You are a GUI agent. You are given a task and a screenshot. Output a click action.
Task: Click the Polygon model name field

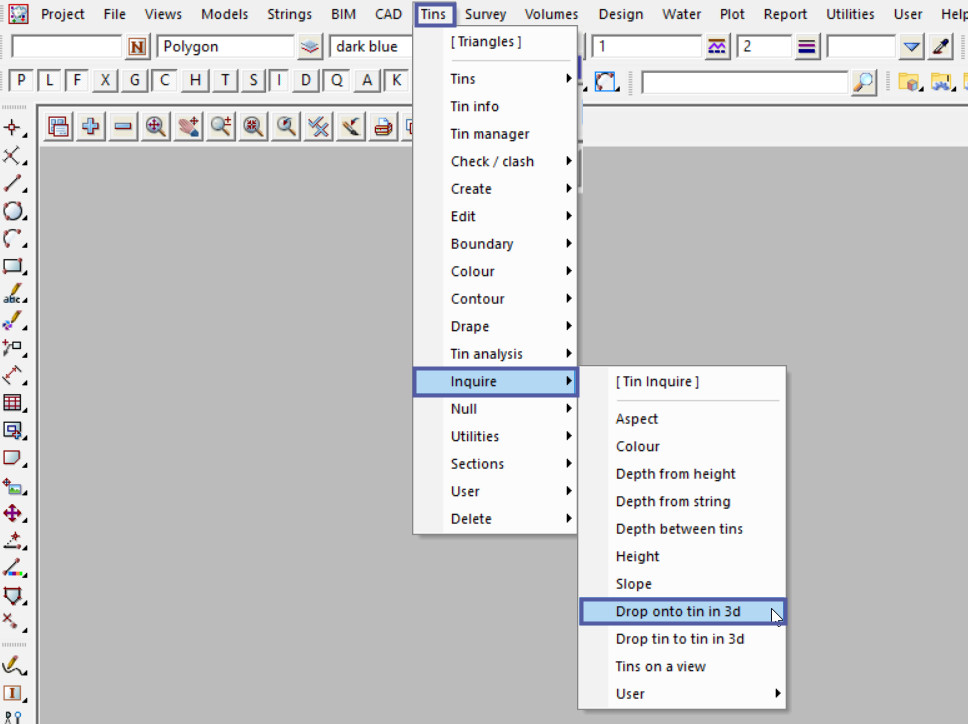pyautogui.click(x=225, y=47)
